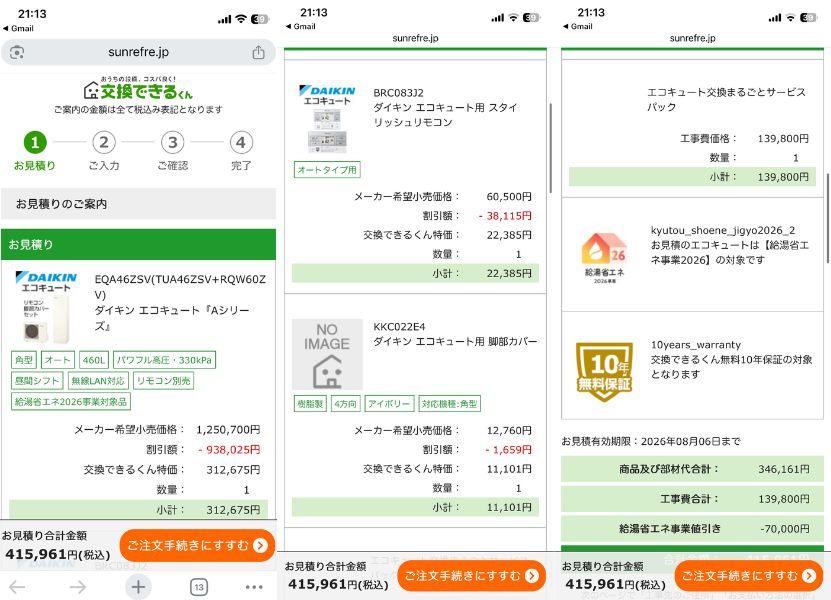Tap the subtotal 312,675円 row
Screen dimensions: 831x600
(x=138, y=509)
